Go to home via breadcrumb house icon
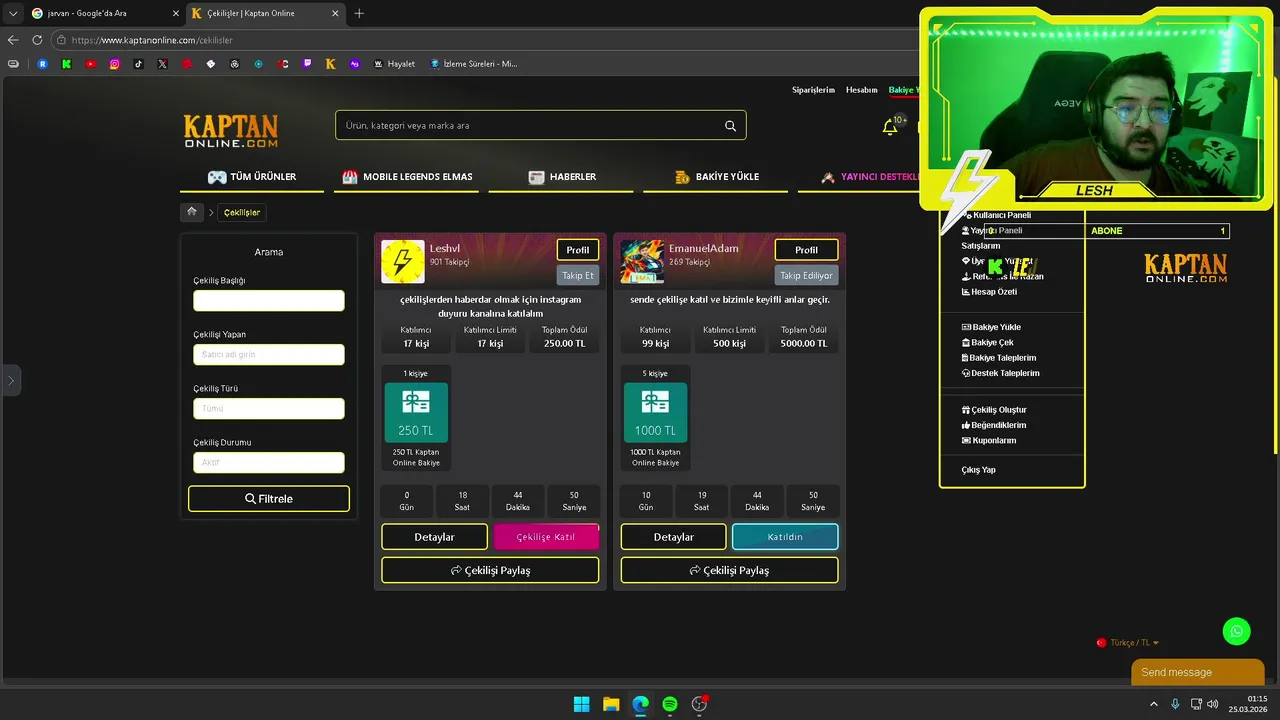Viewport: 1280px width, 720px height. [192, 212]
